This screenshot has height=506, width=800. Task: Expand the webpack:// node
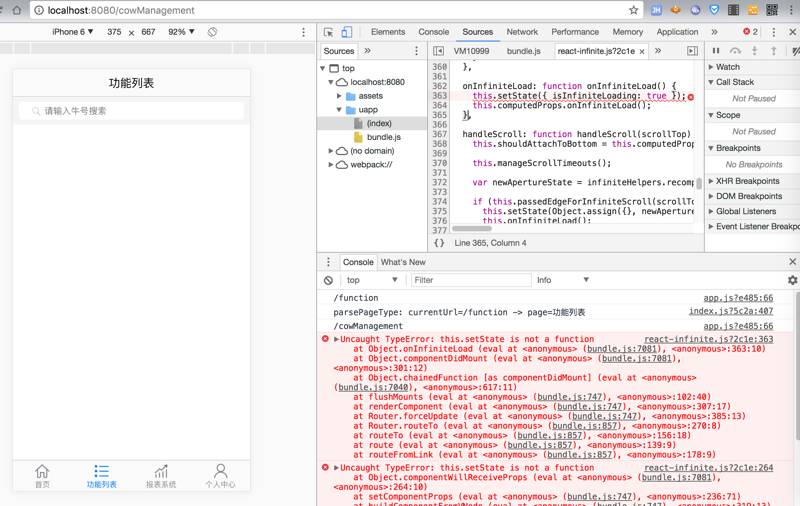[331, 165]
